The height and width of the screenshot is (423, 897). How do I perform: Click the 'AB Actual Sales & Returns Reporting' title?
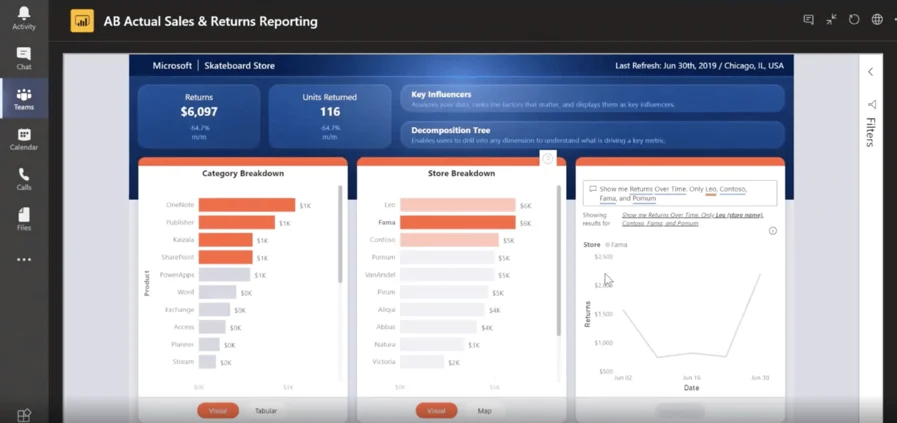coord(211,22)
